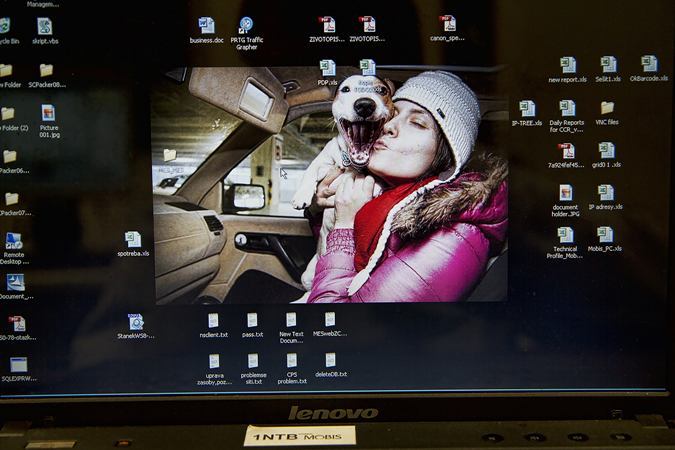The height and width of the screenshot is (450, 675).
Task: Open the folder icon over the car dashboard
Action: point(170,155)
